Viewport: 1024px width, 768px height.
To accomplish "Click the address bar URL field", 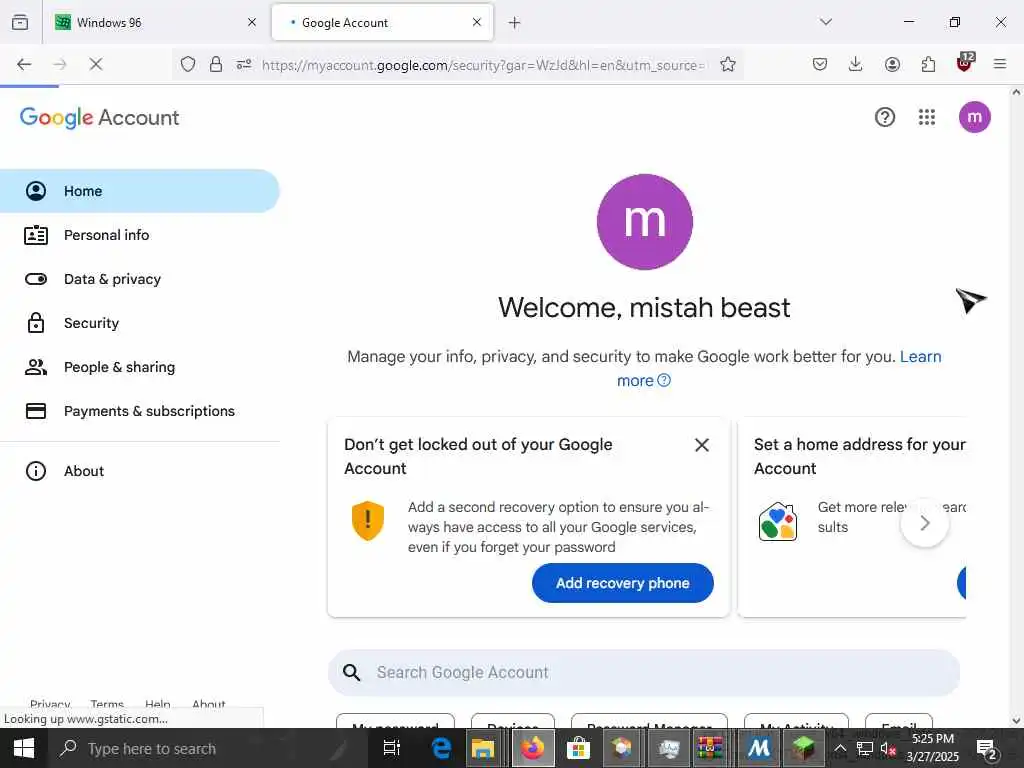I will click(483, 65).
